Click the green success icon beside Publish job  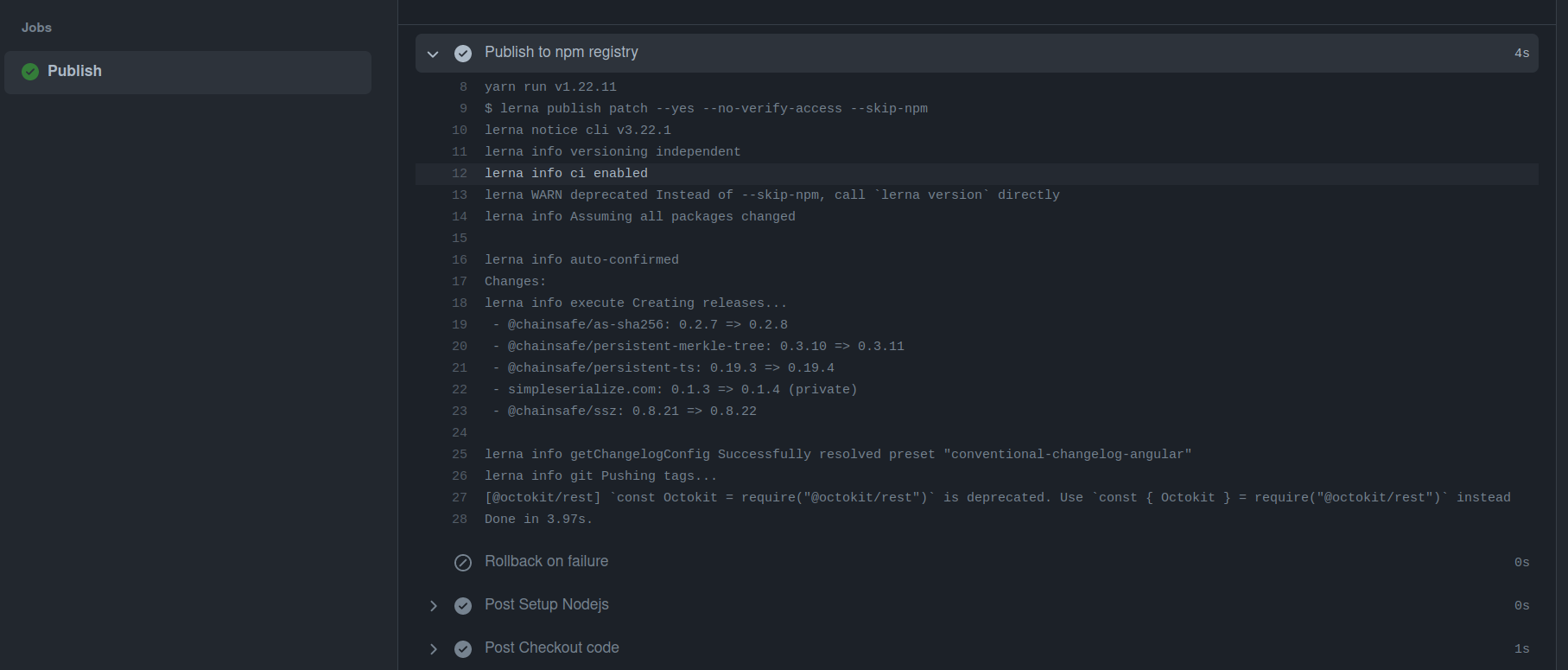pyautogui.click(x=30, y=72)
